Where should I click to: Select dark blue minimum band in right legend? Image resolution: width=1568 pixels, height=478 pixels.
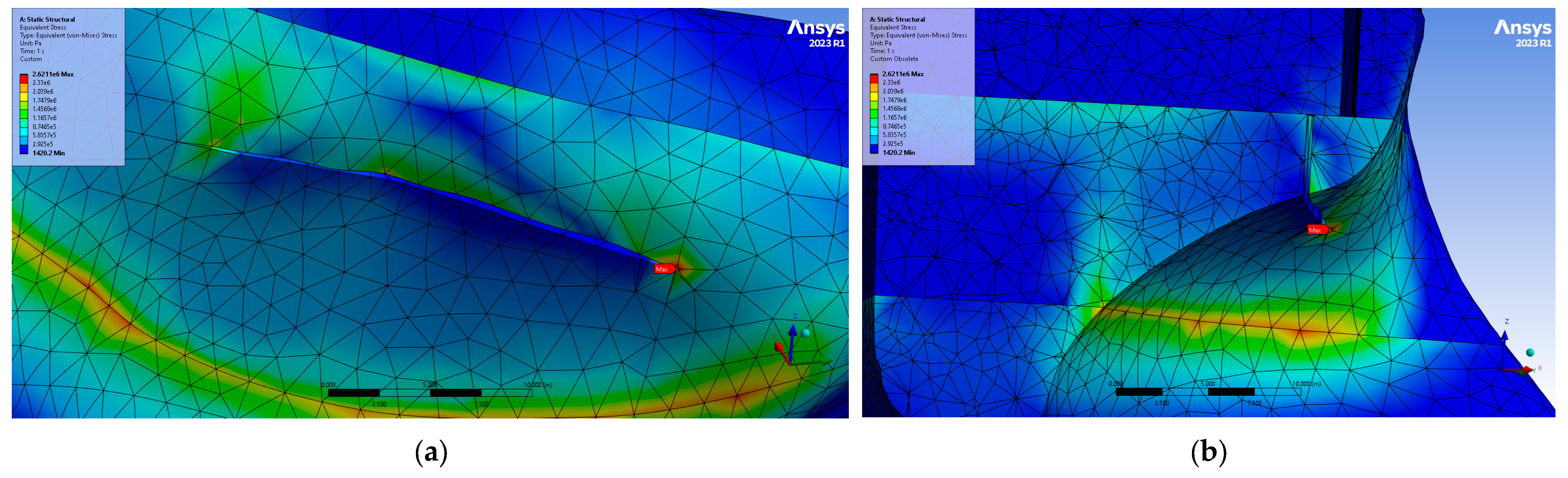click(x=874, y=149)
